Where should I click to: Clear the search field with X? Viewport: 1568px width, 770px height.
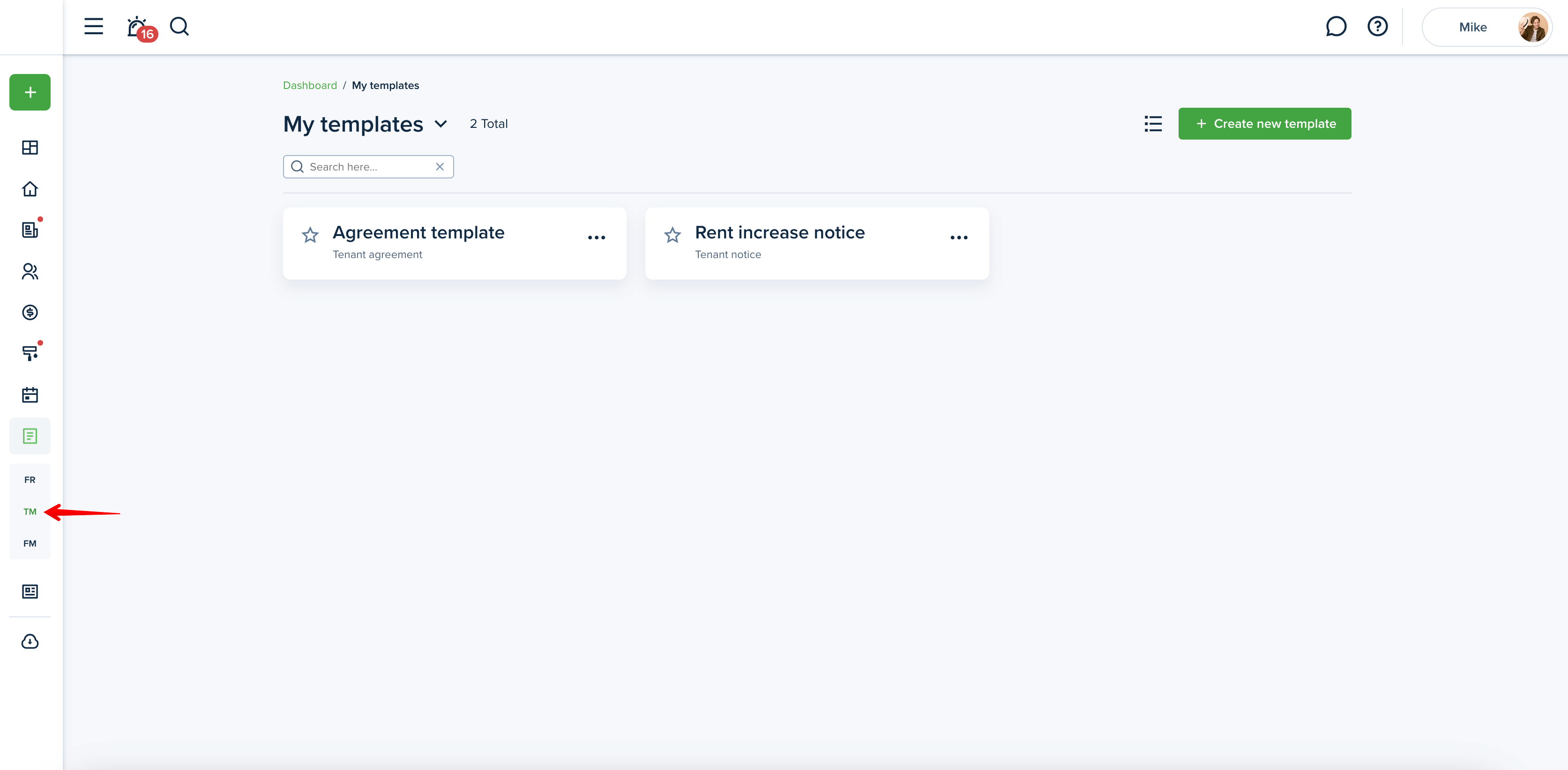tap(440, 167)
